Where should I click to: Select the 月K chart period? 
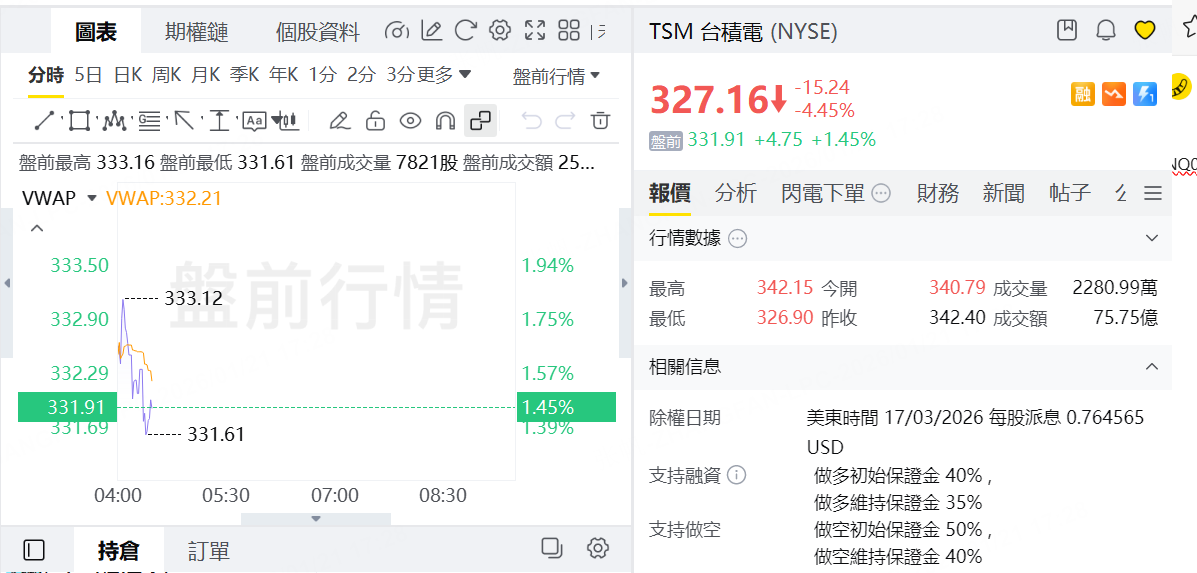pyautogui.click(x=205, y=75)
